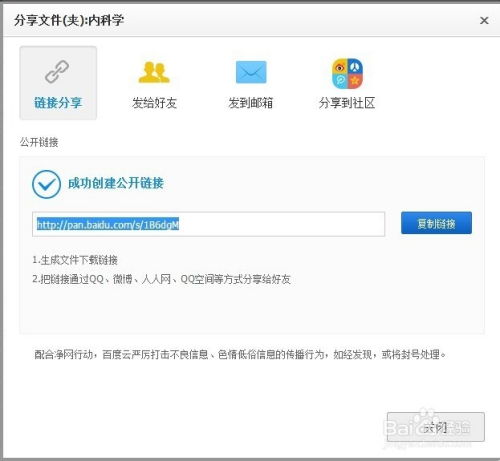Click the instruction line 1.生成文件下载链接
The width and height of the screenshot is (500, 461).
[75, 260]
